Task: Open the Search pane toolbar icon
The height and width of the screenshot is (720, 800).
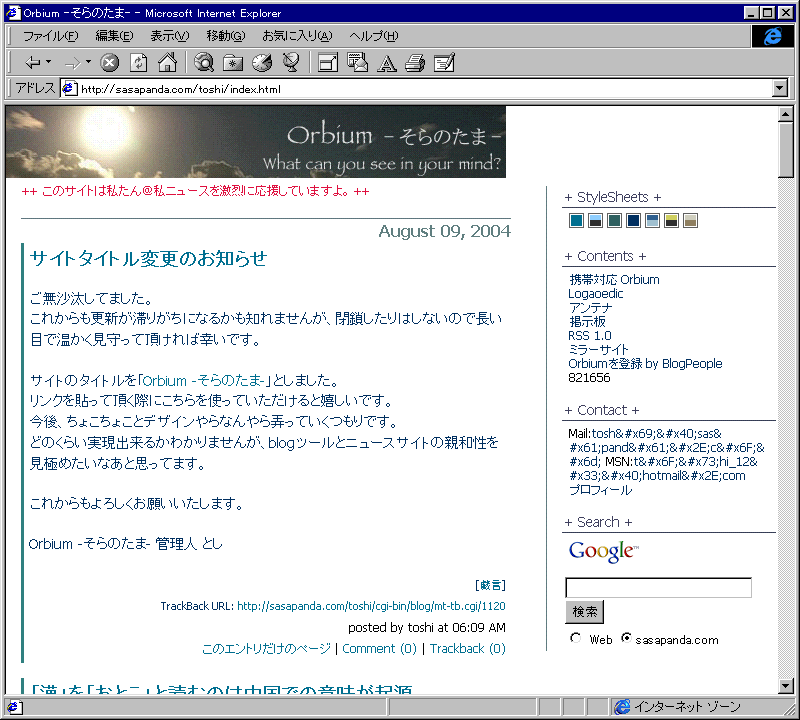Action: (204, 63)
